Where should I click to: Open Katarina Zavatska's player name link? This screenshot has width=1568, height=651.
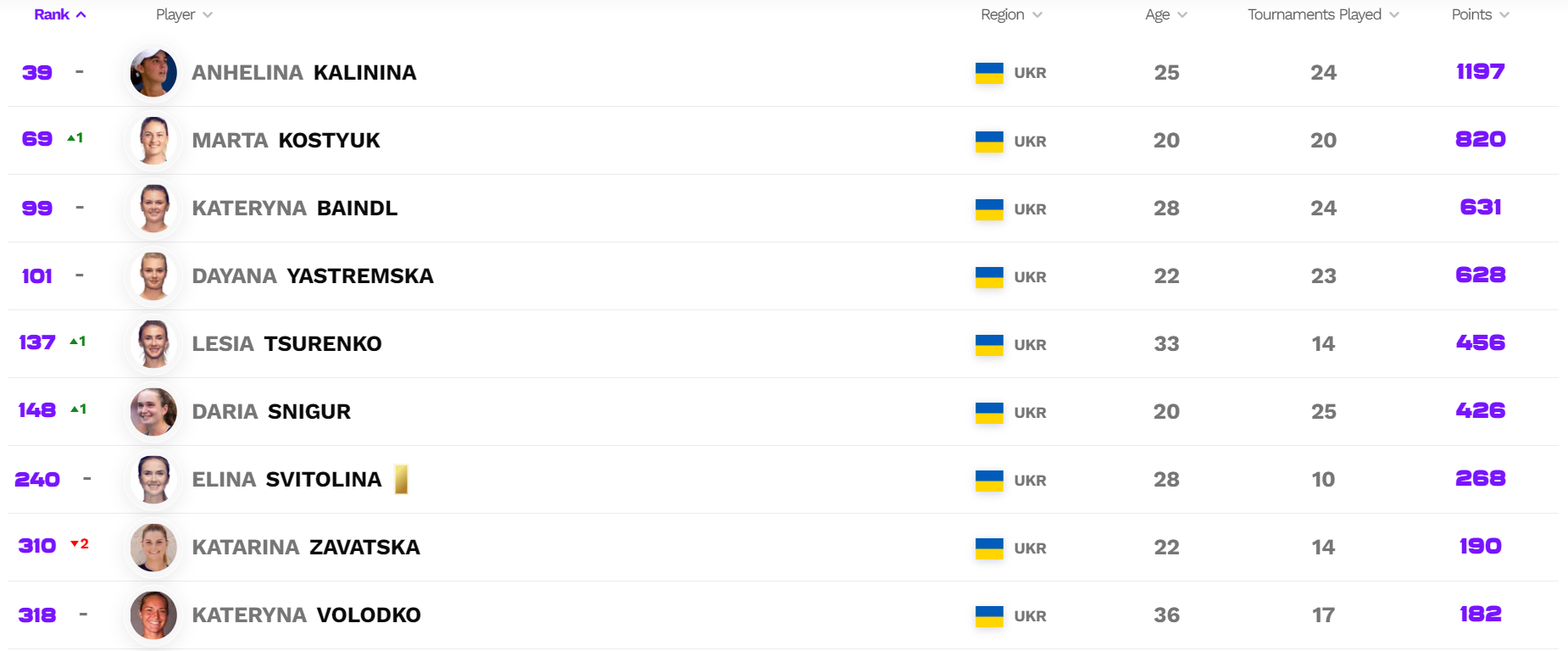306,548
